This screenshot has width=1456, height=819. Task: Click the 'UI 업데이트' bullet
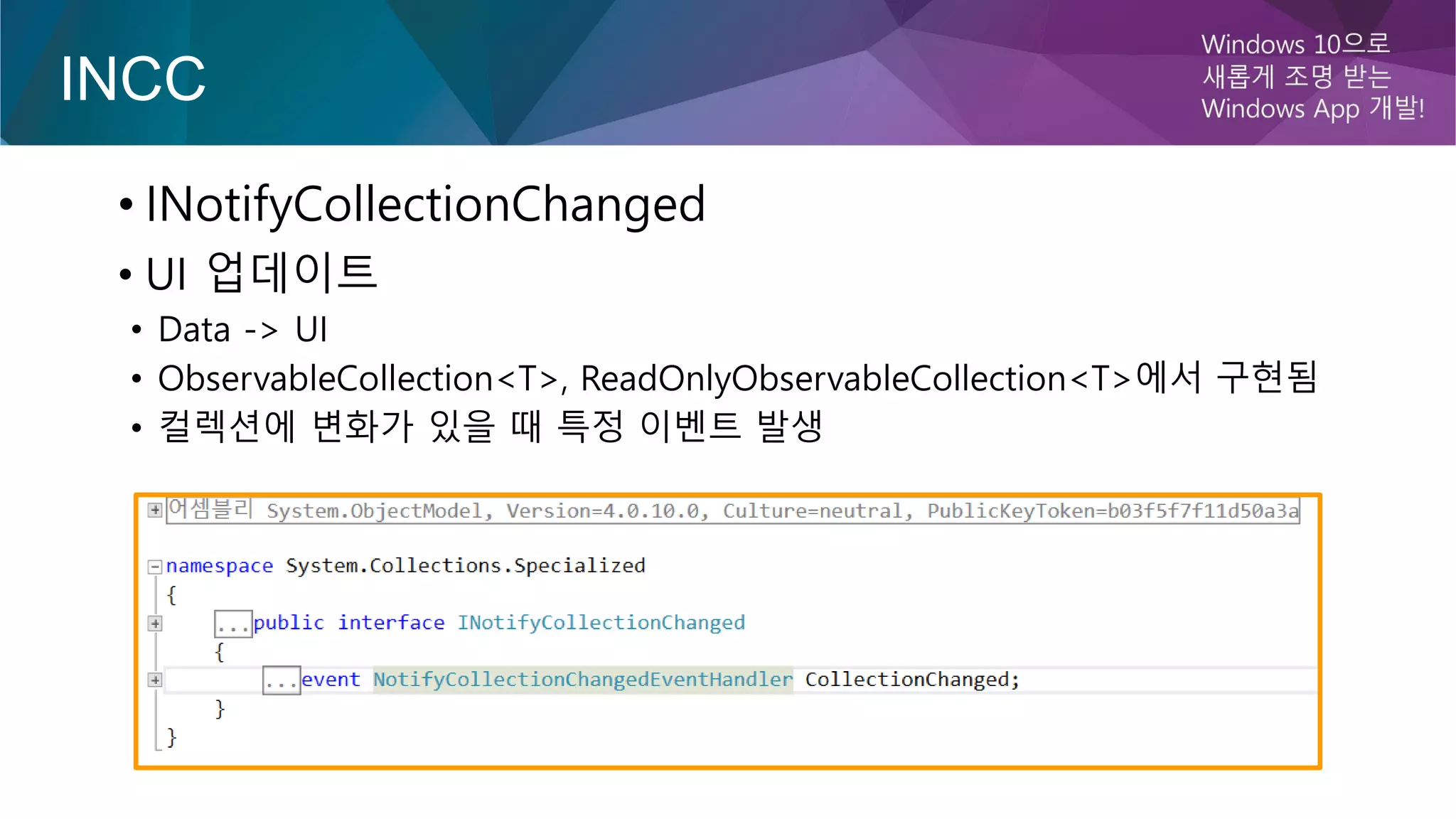point(261,272)
